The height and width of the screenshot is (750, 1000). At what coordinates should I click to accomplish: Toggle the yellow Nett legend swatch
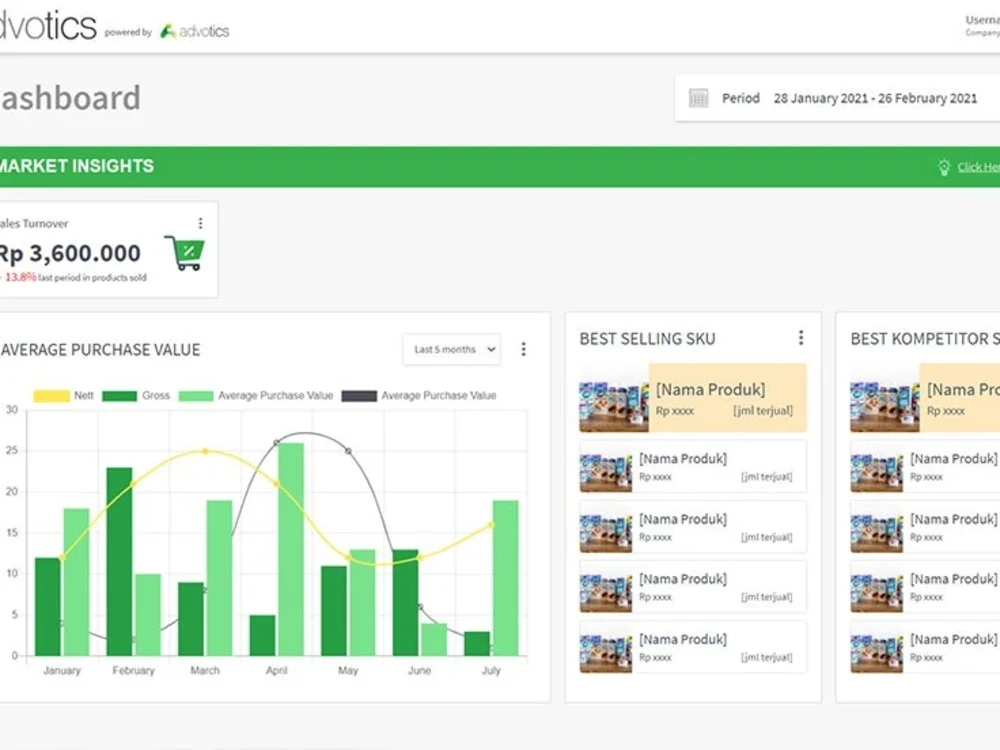[x=51, y=396]
